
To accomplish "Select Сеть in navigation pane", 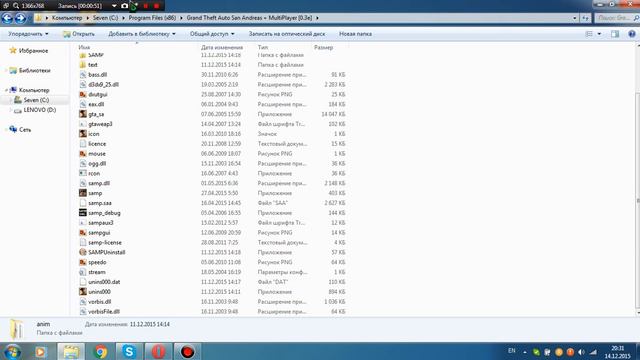I will coord(25,130).
